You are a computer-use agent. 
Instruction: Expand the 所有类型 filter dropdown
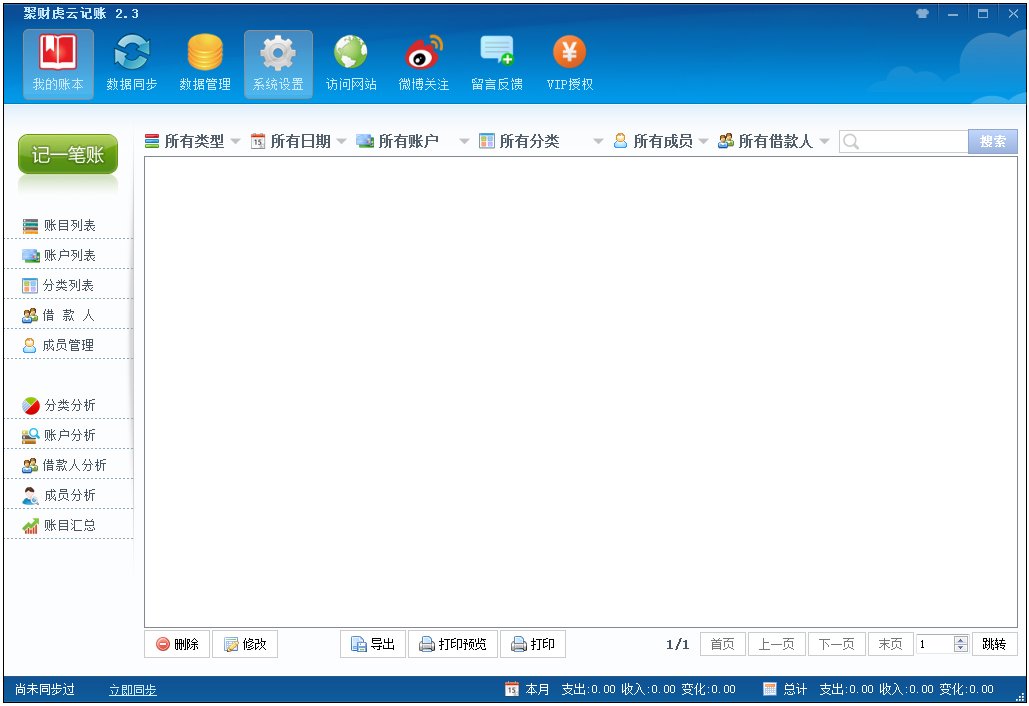193,142
